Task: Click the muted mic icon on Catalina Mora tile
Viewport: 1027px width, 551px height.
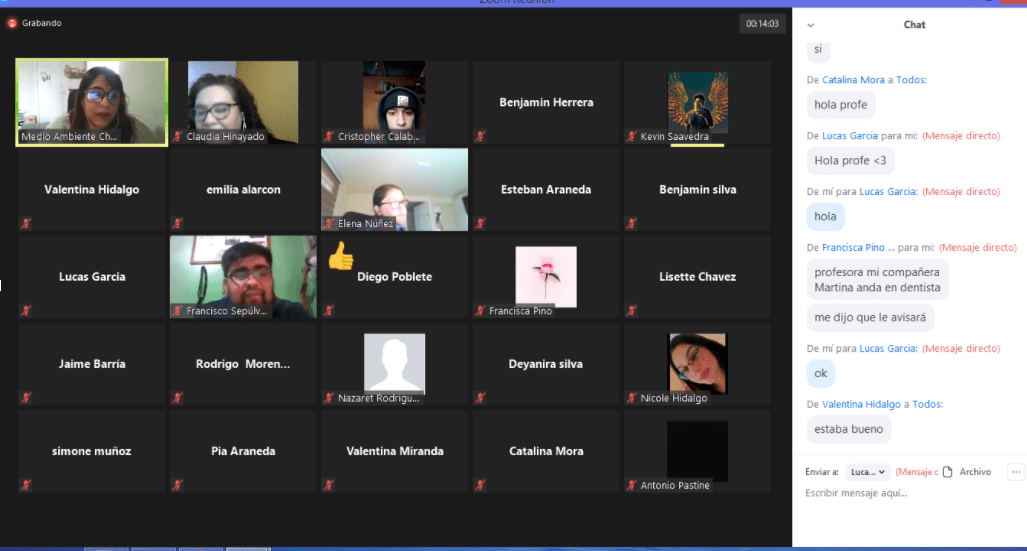Action: click(x=480, y=485)
